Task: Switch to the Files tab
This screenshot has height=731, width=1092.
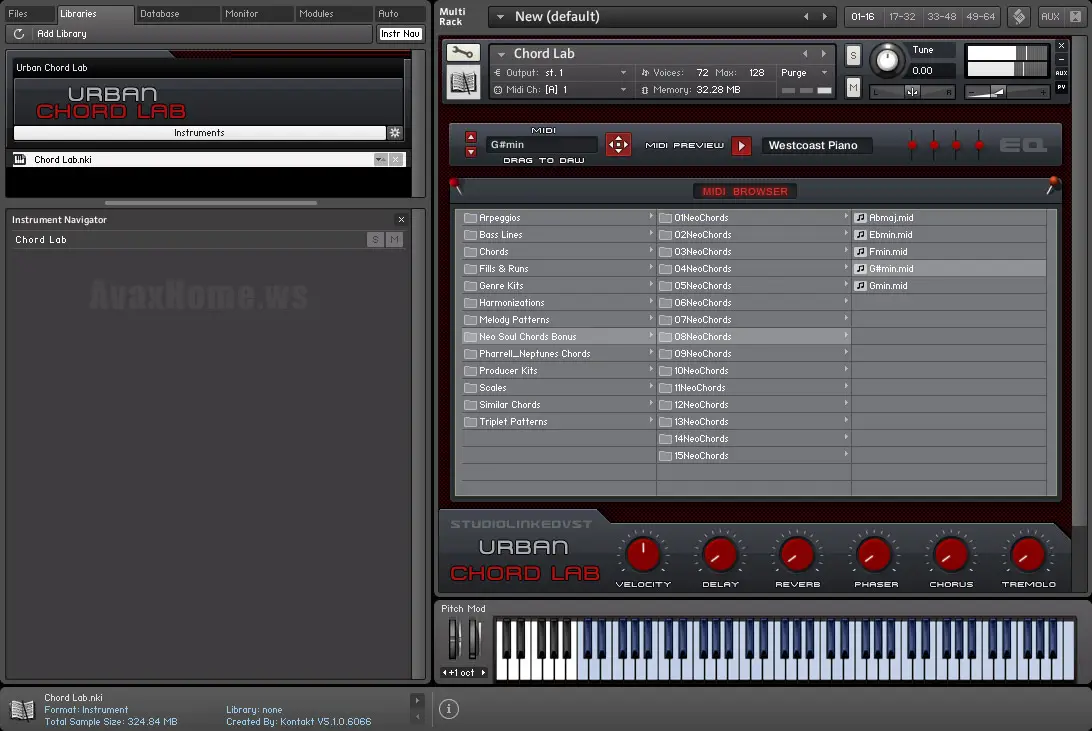Action: (x=28, y=13)
